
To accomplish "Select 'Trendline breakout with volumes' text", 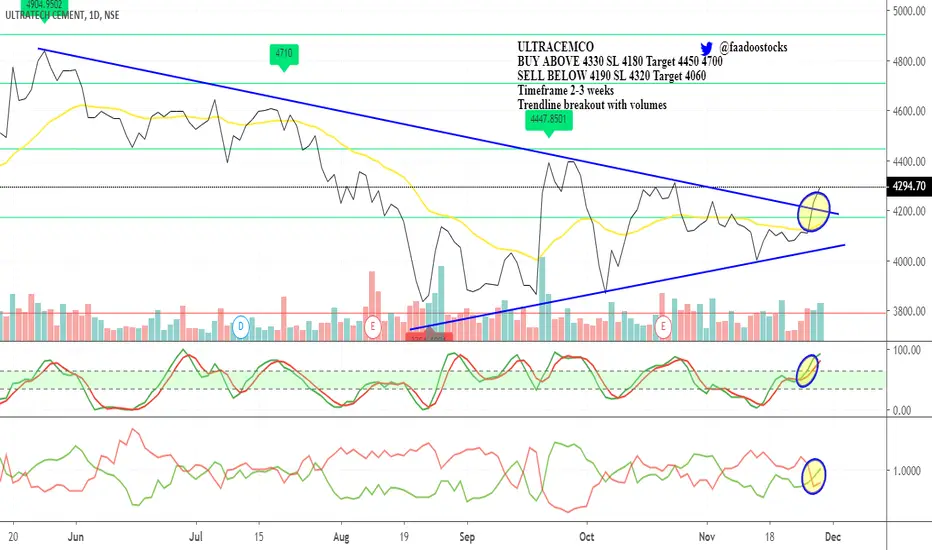I will (x=592, y=105).
